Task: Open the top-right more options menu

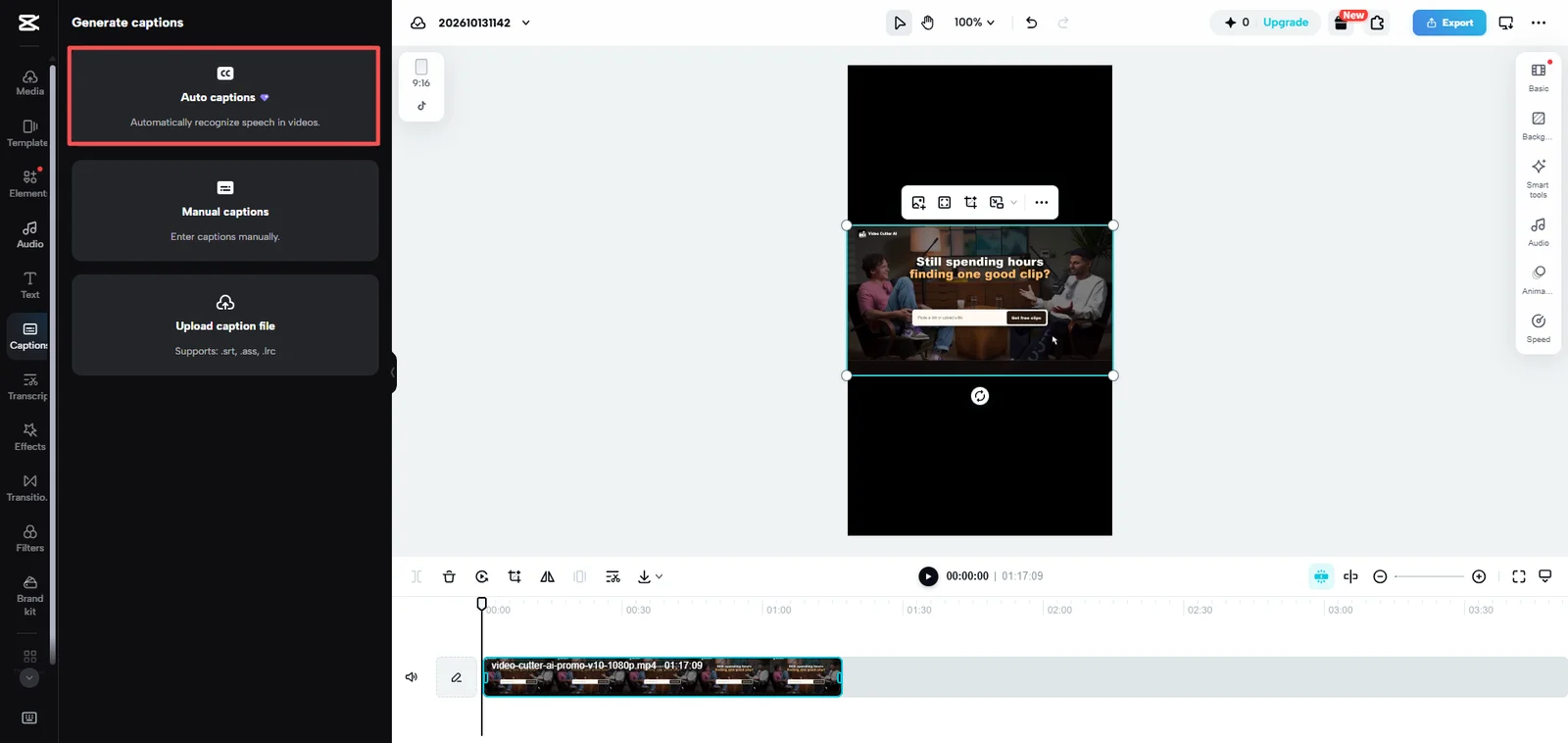Action: click(1539, 23)
